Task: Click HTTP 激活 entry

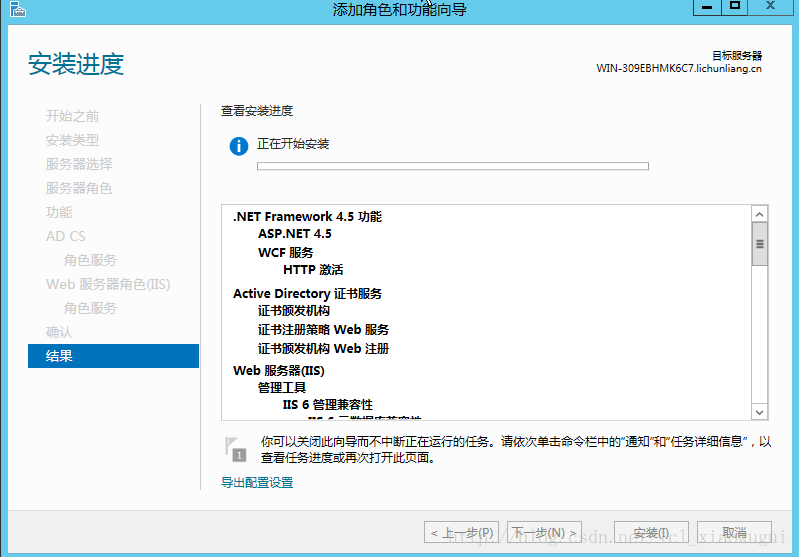Action: (313, 270)
